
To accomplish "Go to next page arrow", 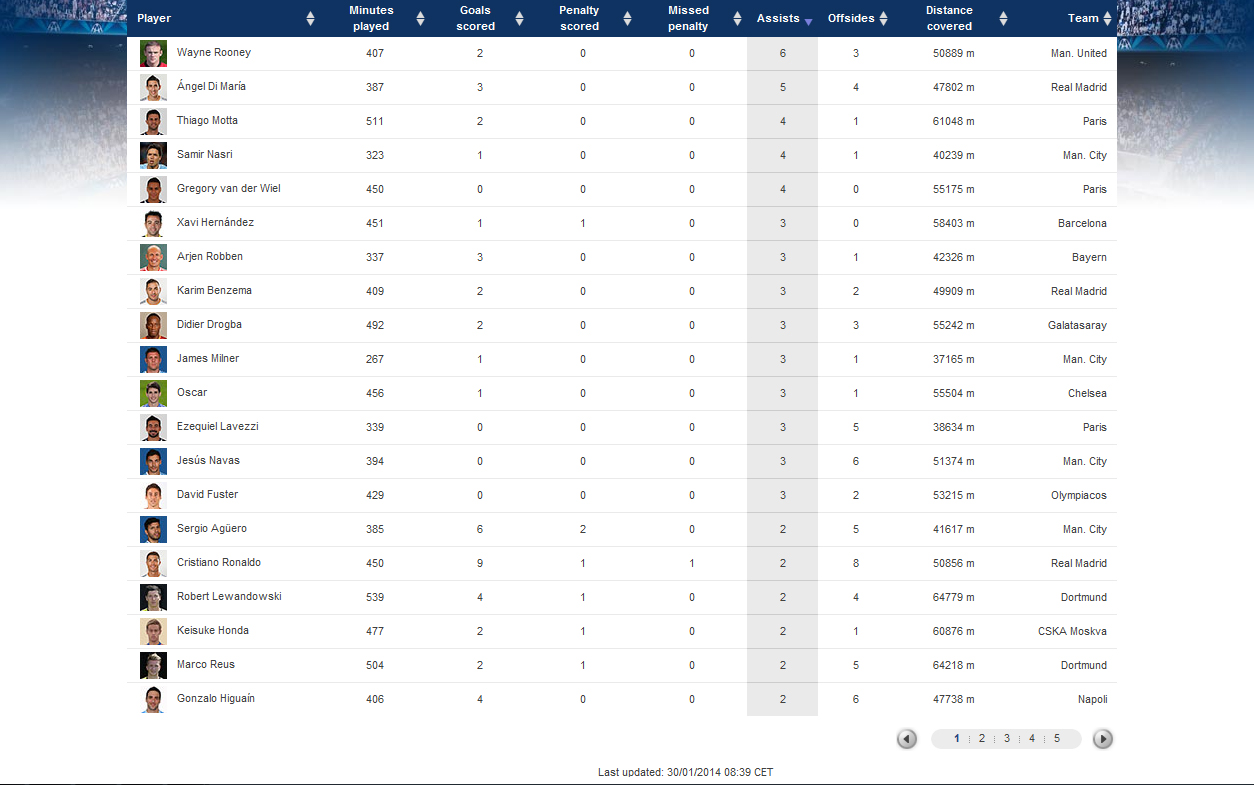I will (x=1103, y=739).
